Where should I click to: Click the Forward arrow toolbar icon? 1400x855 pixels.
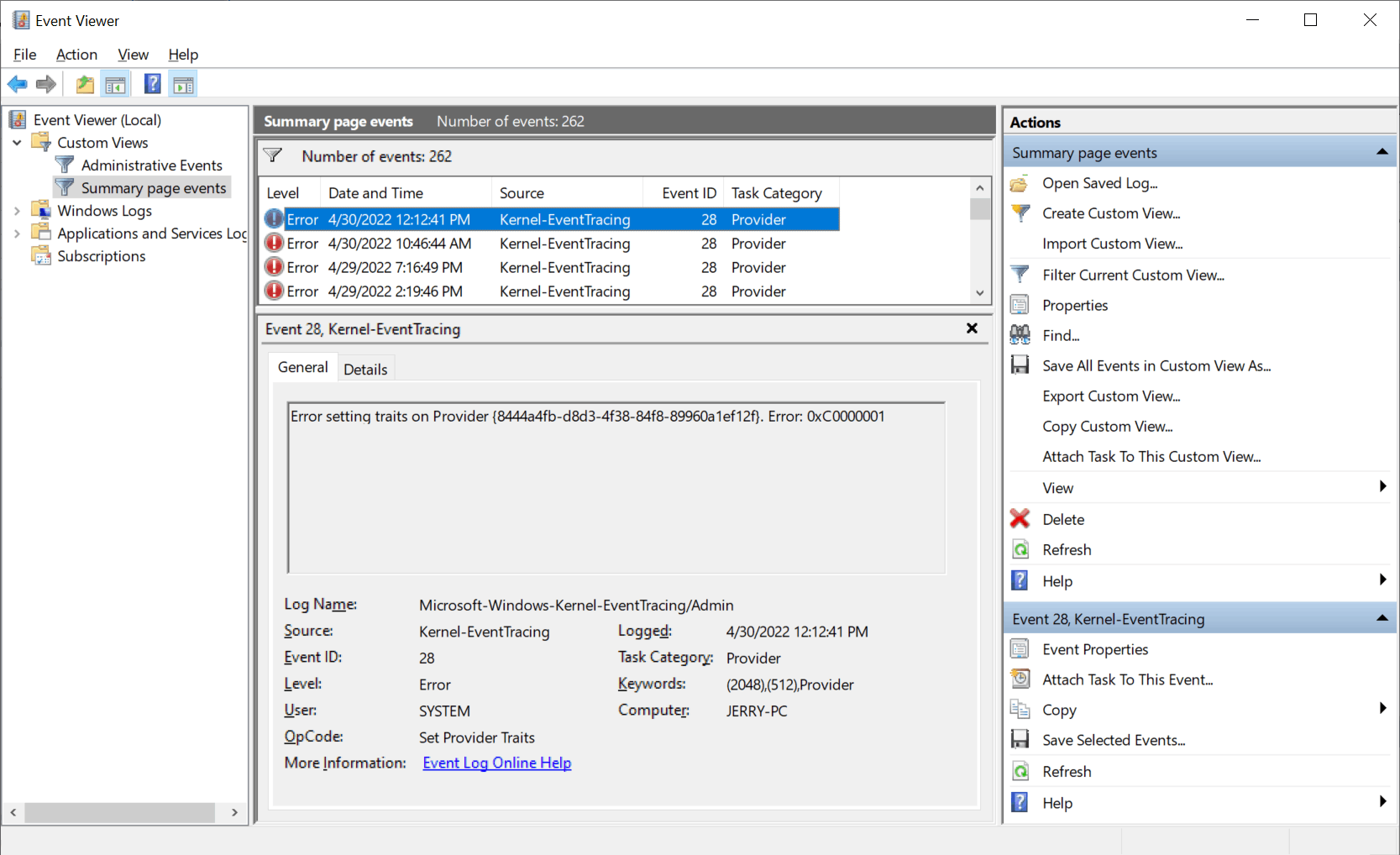(46, 84)
